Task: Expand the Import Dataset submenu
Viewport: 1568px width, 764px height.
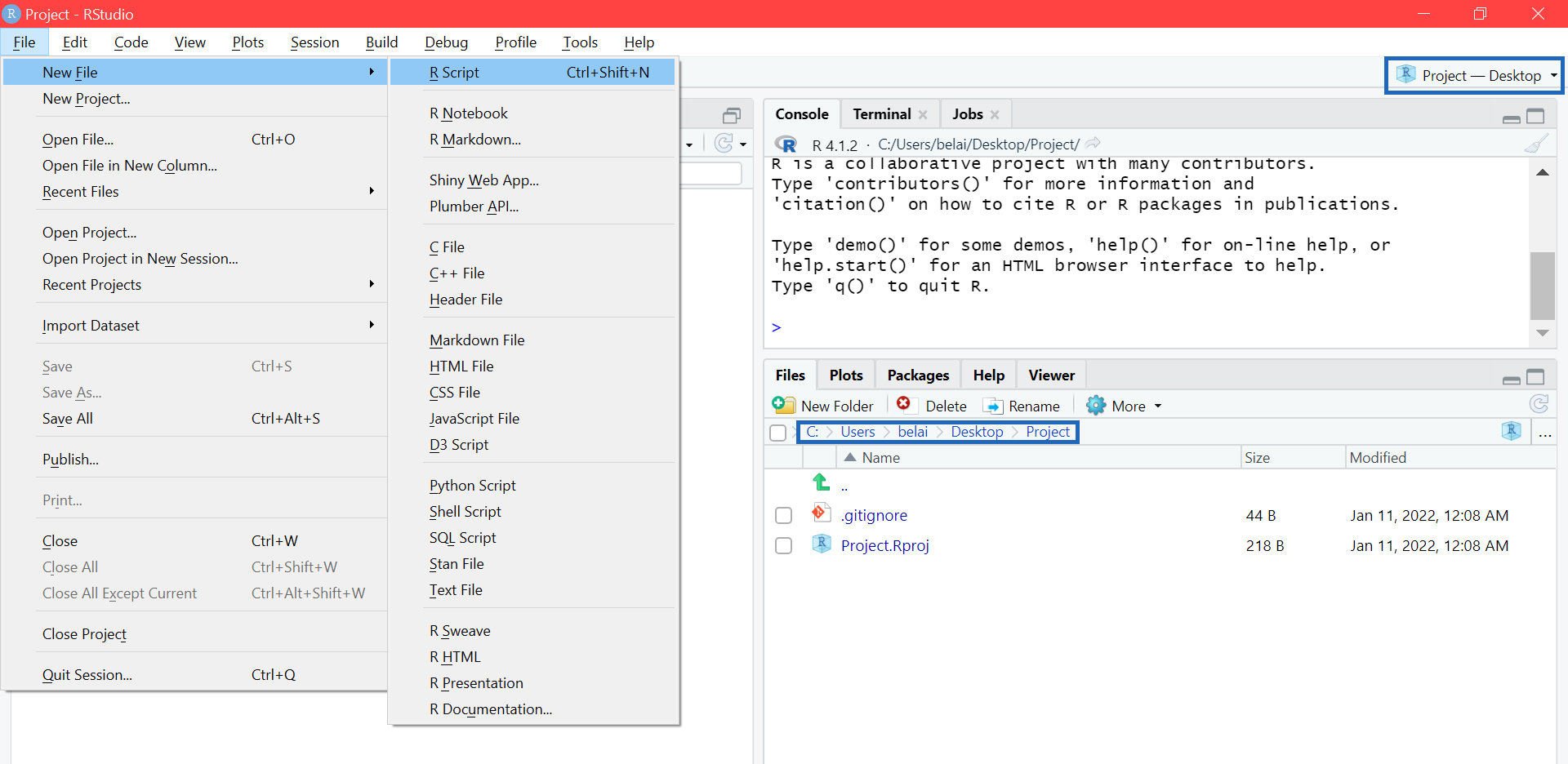Action: pos(372,325)
